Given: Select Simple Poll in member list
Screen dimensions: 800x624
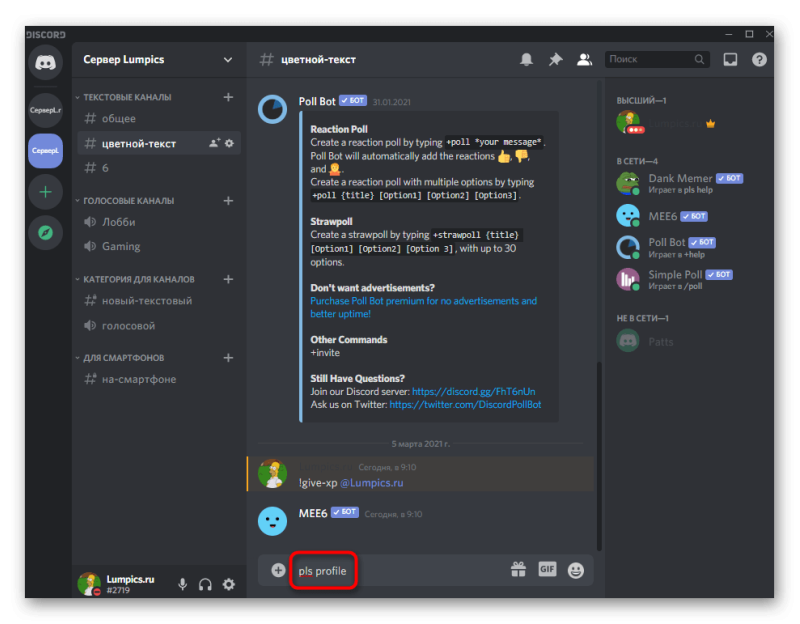Looking at the screenshot, I should click(x=687, y=280).
